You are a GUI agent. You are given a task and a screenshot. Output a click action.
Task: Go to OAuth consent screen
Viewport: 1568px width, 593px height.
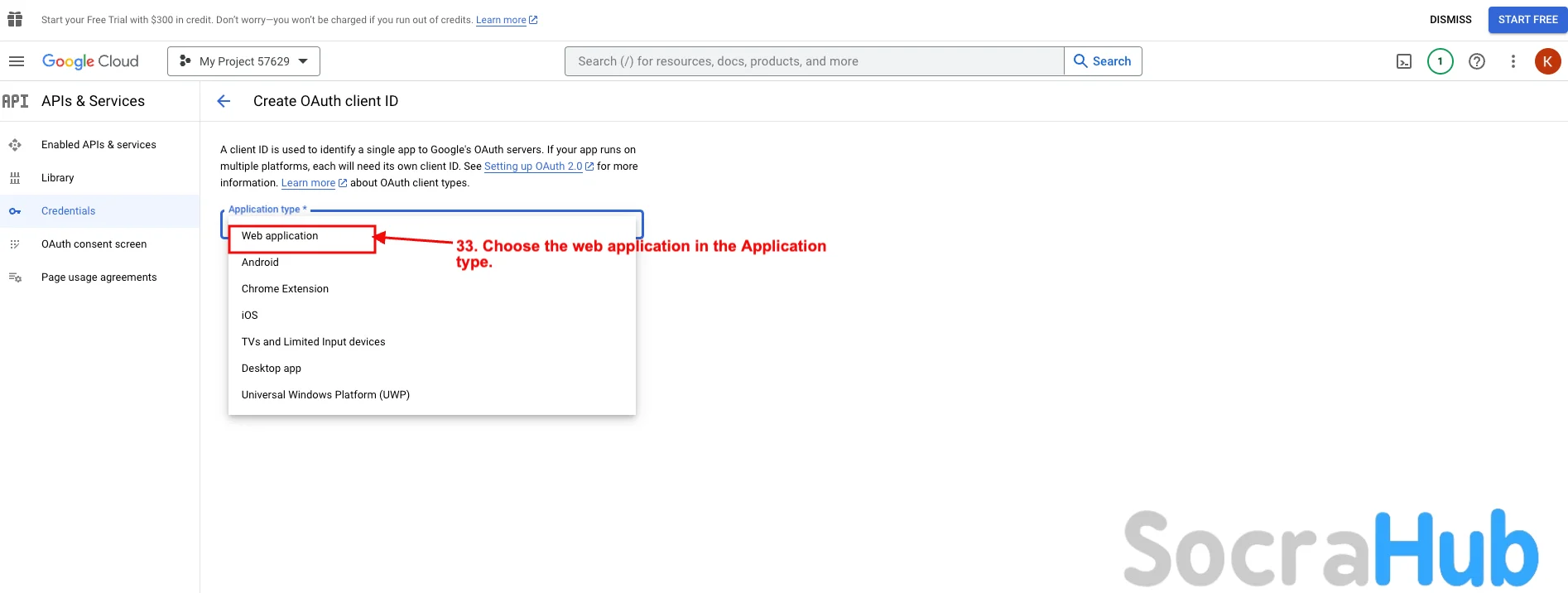[94, 244]
